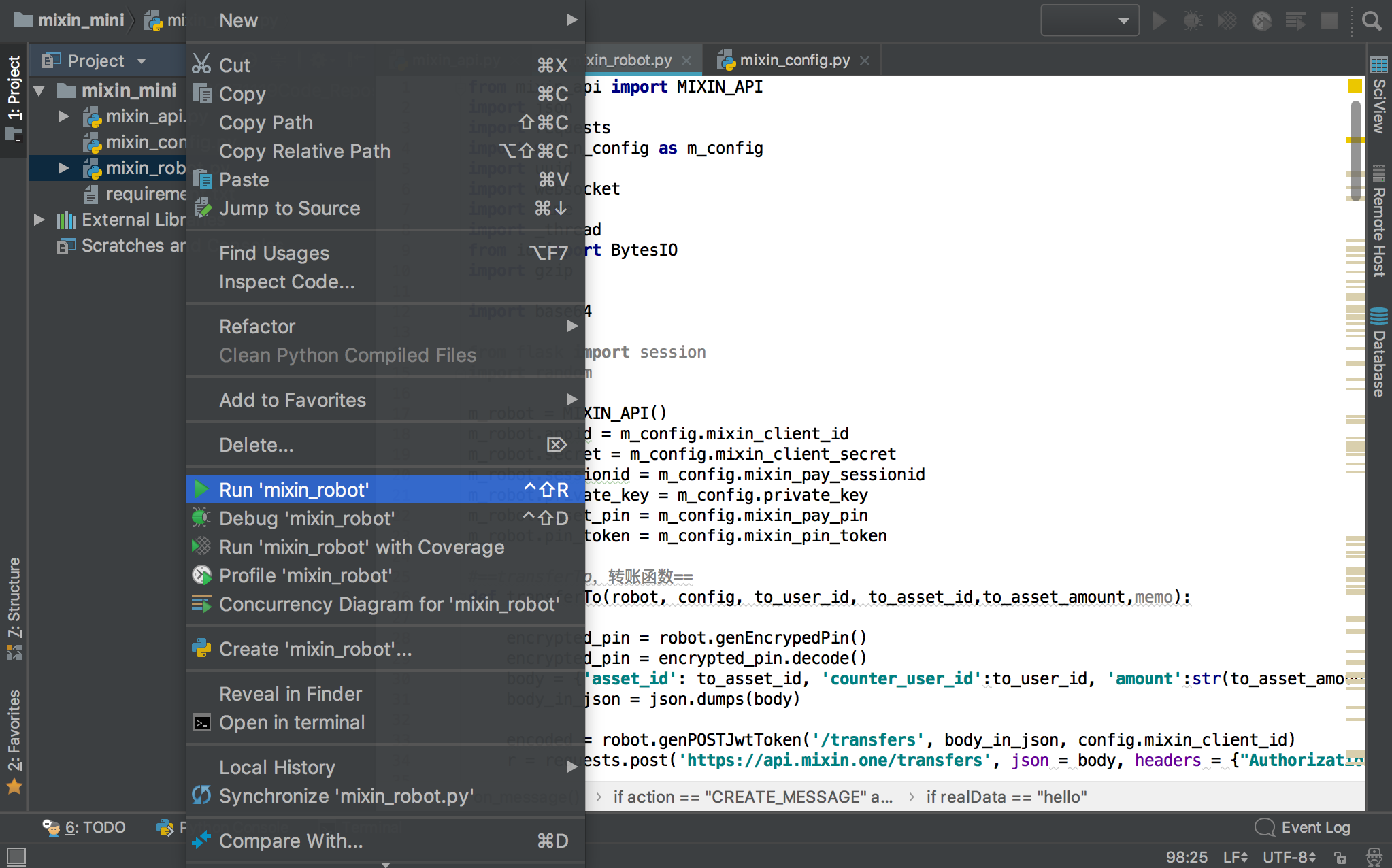The image size is (1392, 868).
Task: Choose Inspect Code... menu item
Action: [386, 281]
